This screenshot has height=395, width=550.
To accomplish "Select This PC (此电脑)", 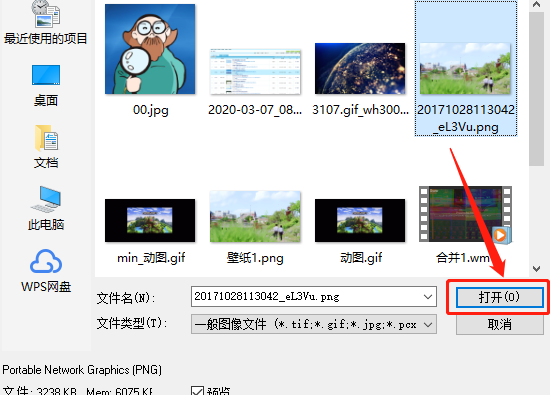I will coord(46,208).
